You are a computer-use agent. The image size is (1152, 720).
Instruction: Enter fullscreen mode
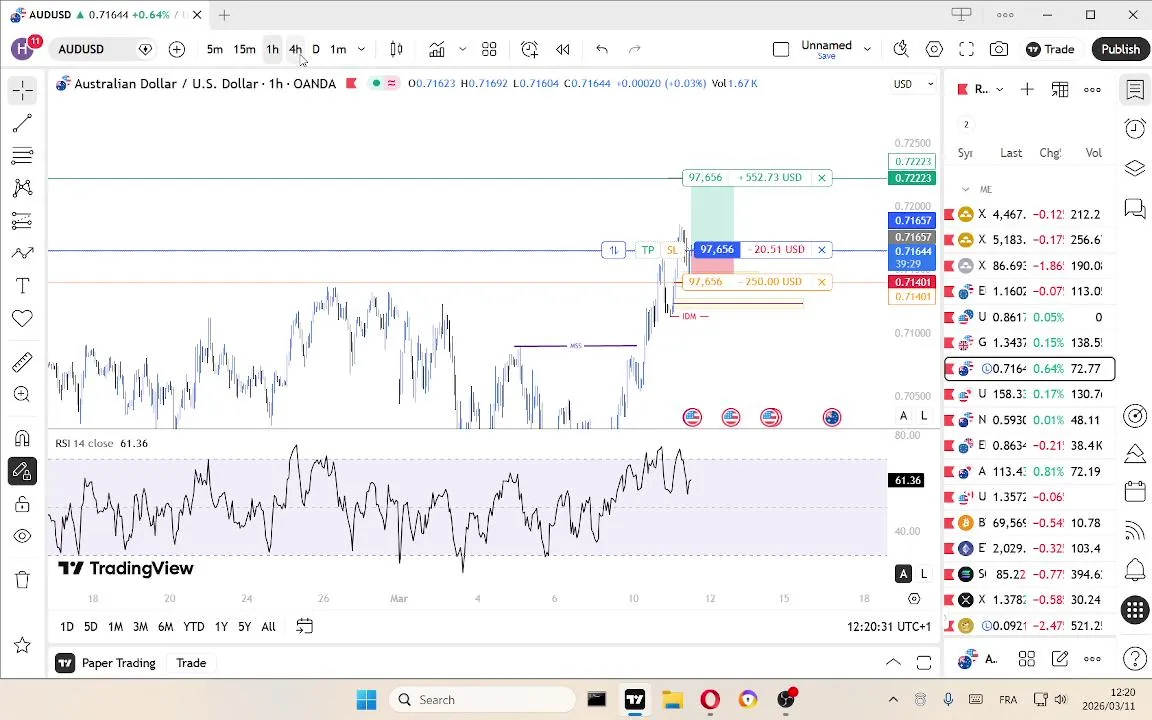966,49
